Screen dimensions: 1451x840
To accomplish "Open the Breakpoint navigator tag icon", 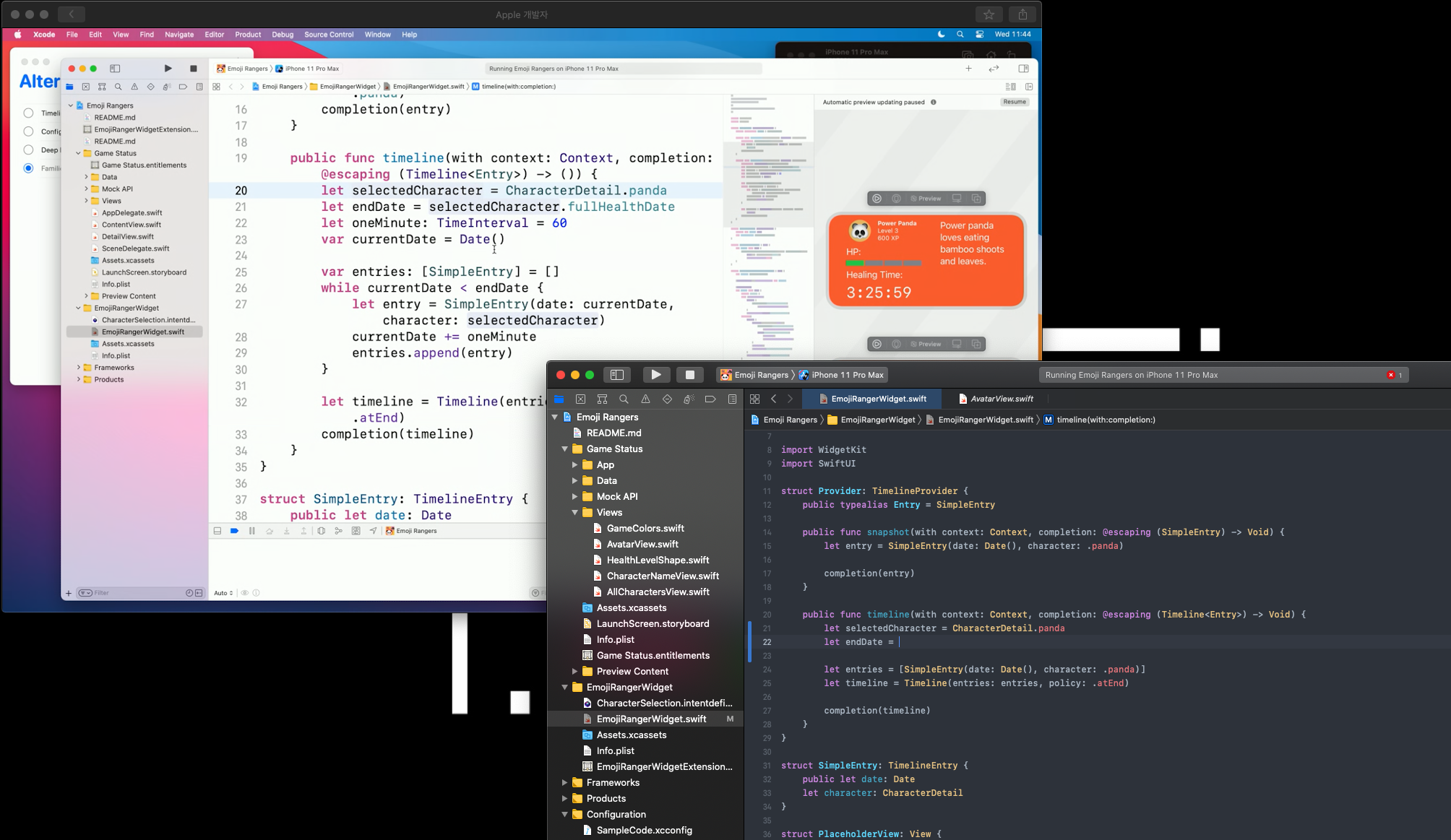I will [x=710, y=399].
